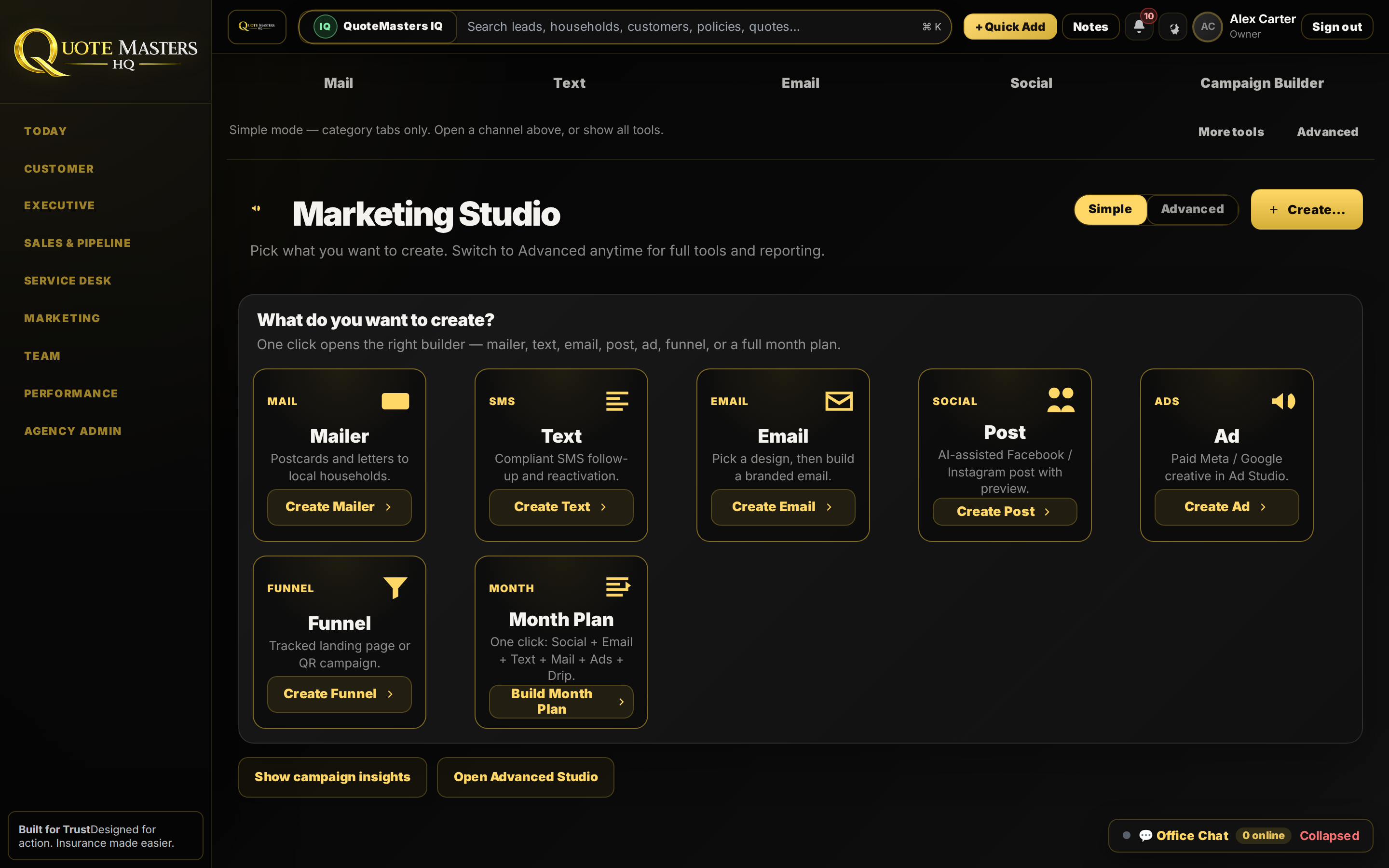Select EXECUTIVE in the sidebar
Screen dimensions: 1389x868
click(x=60, y=205)
